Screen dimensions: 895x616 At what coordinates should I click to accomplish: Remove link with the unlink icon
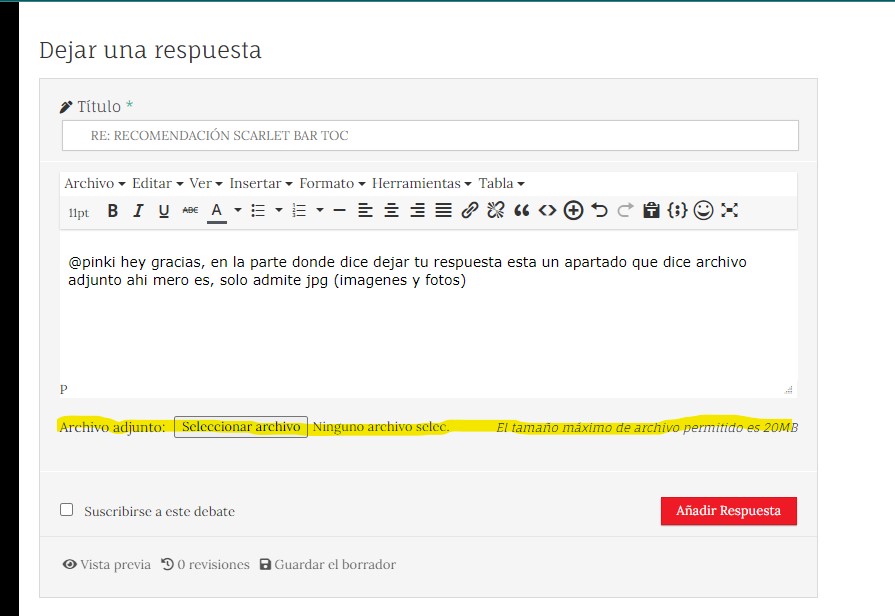tap(495, 211)
